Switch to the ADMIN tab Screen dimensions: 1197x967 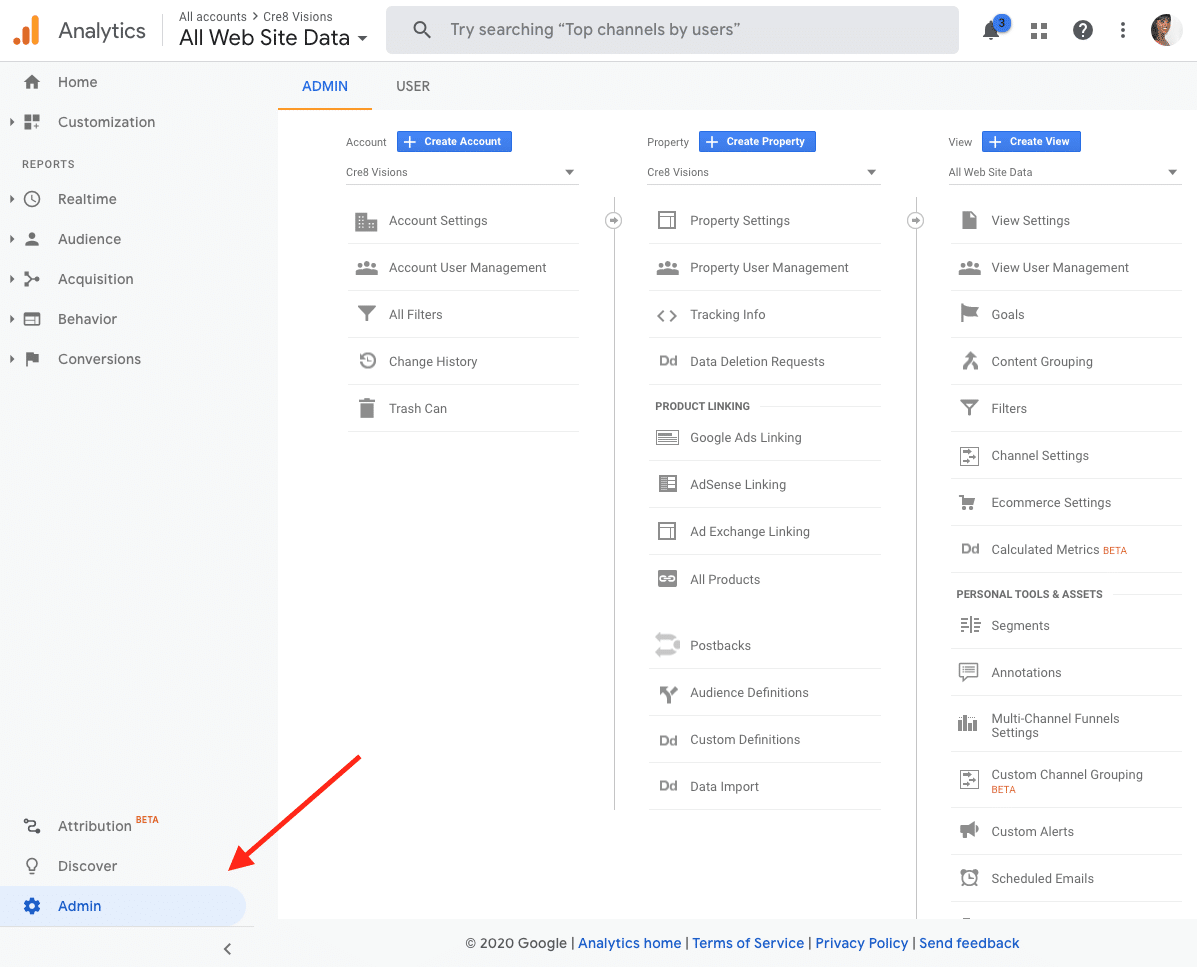tap(324, 86)
